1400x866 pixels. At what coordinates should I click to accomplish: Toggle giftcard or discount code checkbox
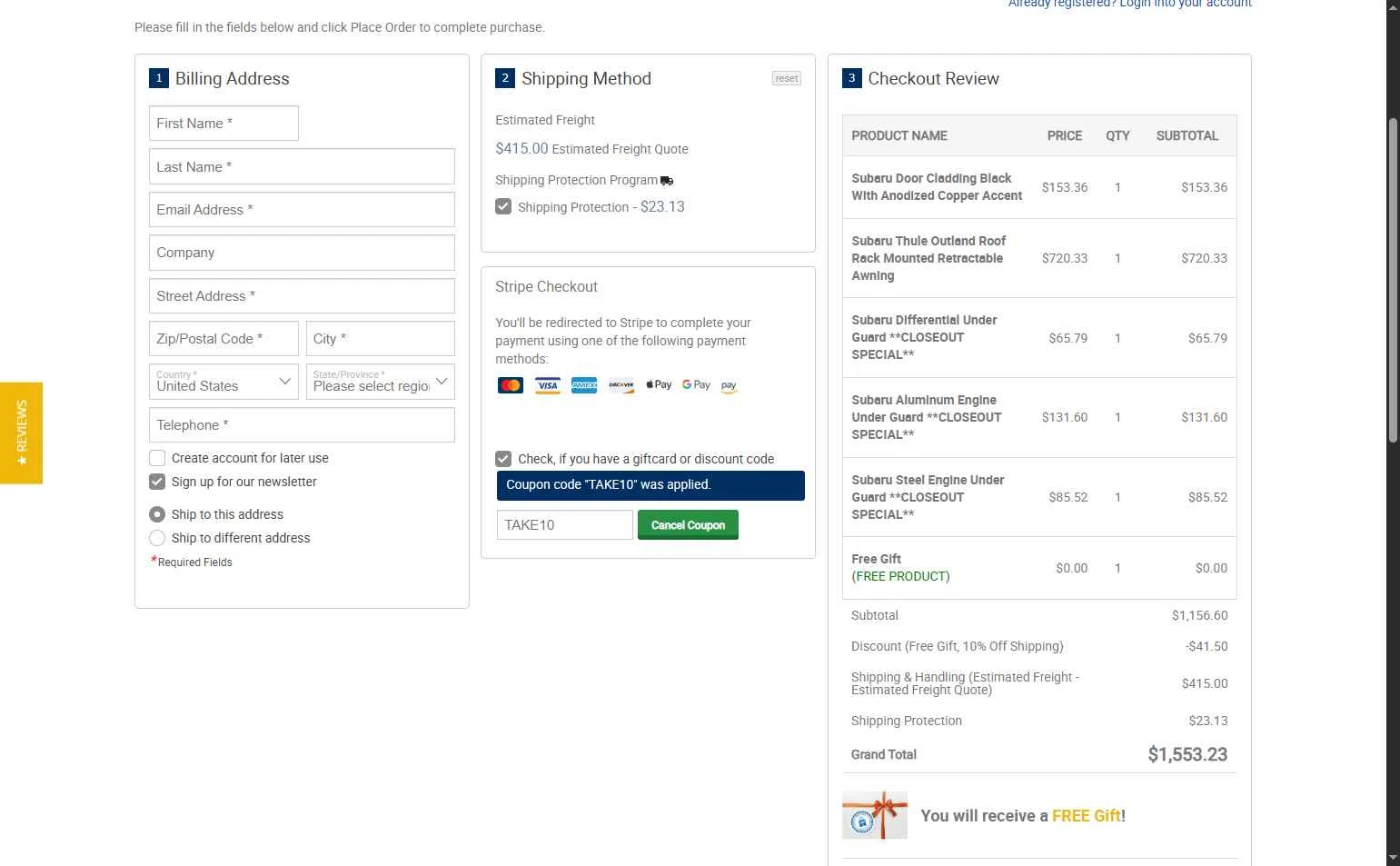[x=503, y=459]
